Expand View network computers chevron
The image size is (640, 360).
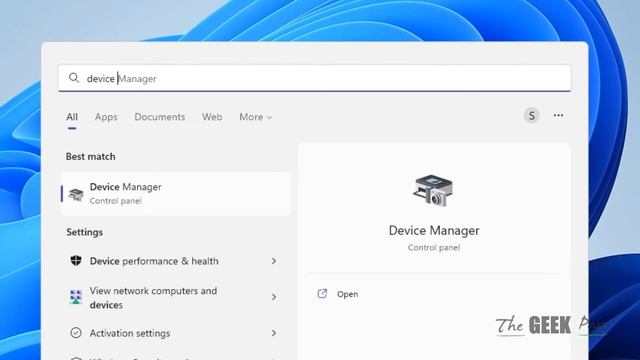click(x=274, y=297)
